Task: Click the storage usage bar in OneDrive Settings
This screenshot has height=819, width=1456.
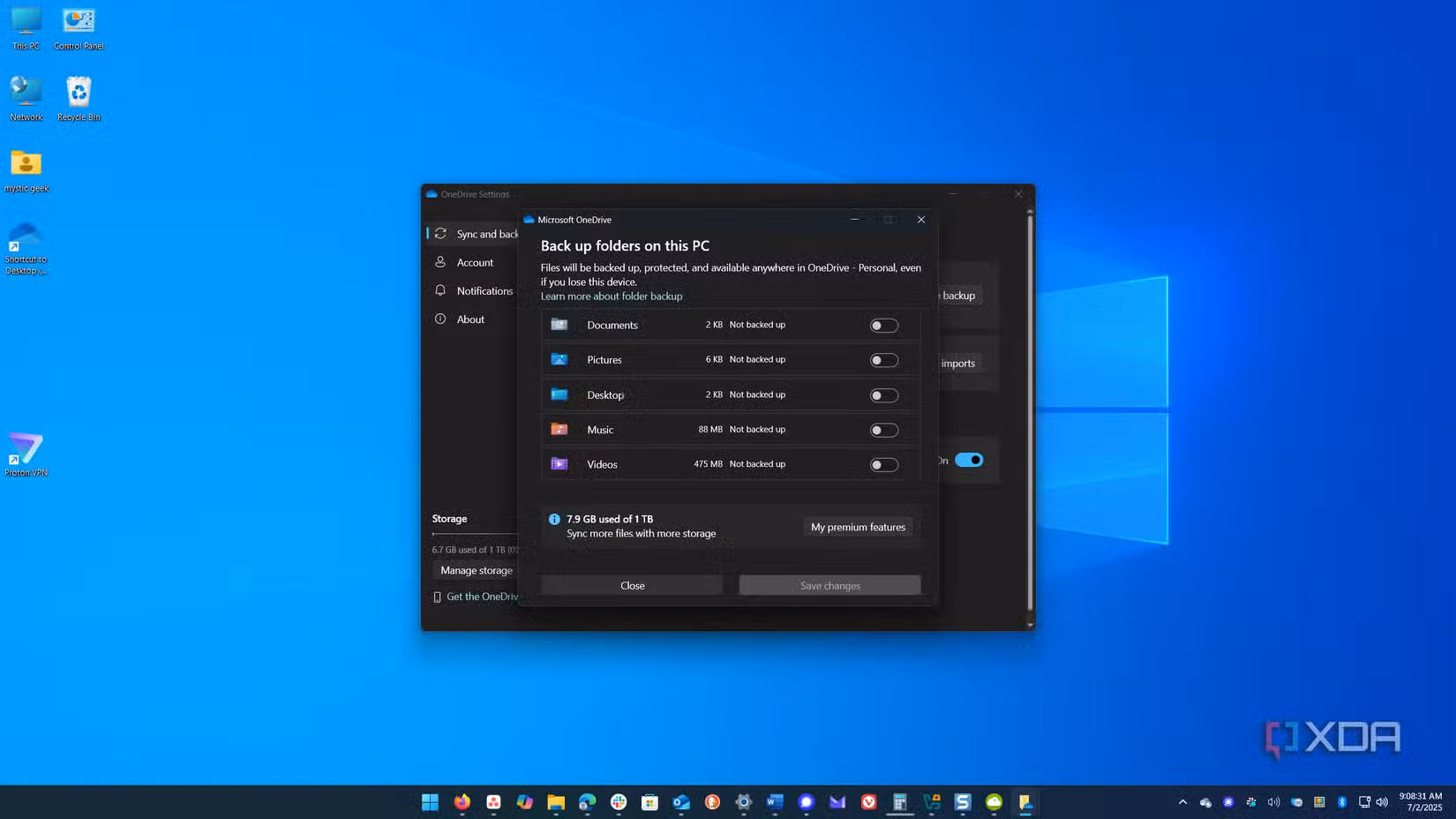Action: 475,534
